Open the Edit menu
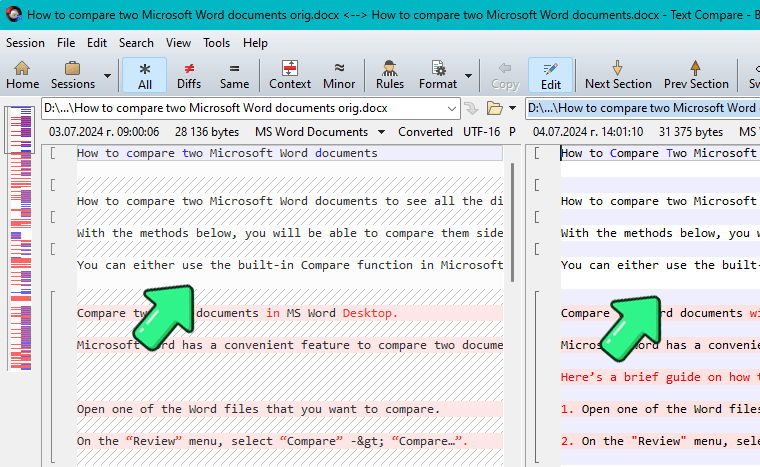Image resolution: width=760 pixels, height=467 pixels. click(x=96, y=43)
